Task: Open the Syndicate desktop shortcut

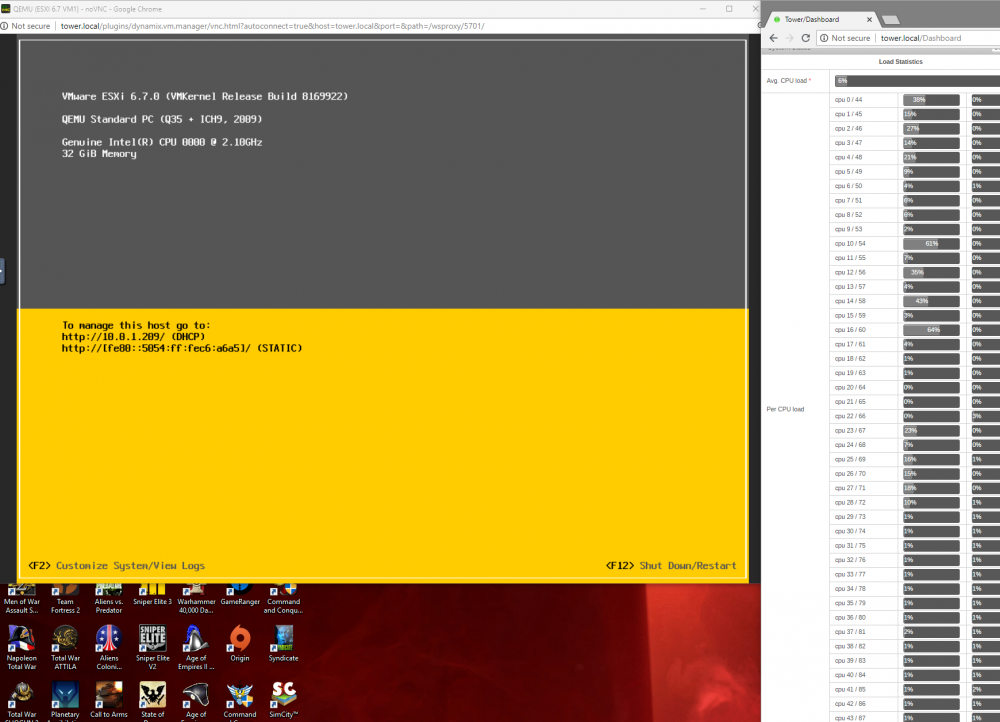Action: coord(283,643)
